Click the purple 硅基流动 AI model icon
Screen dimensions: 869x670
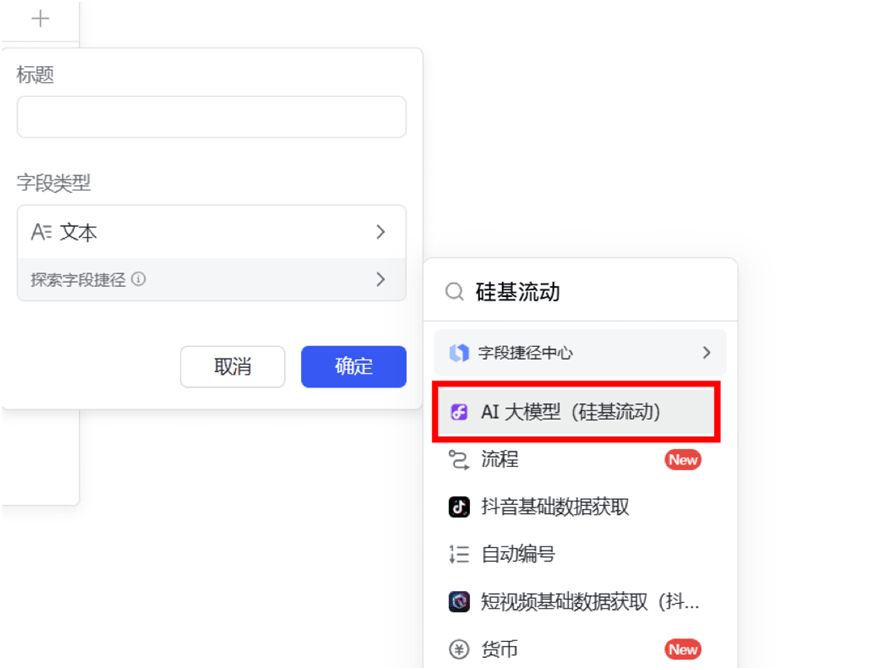click(459, 412)
